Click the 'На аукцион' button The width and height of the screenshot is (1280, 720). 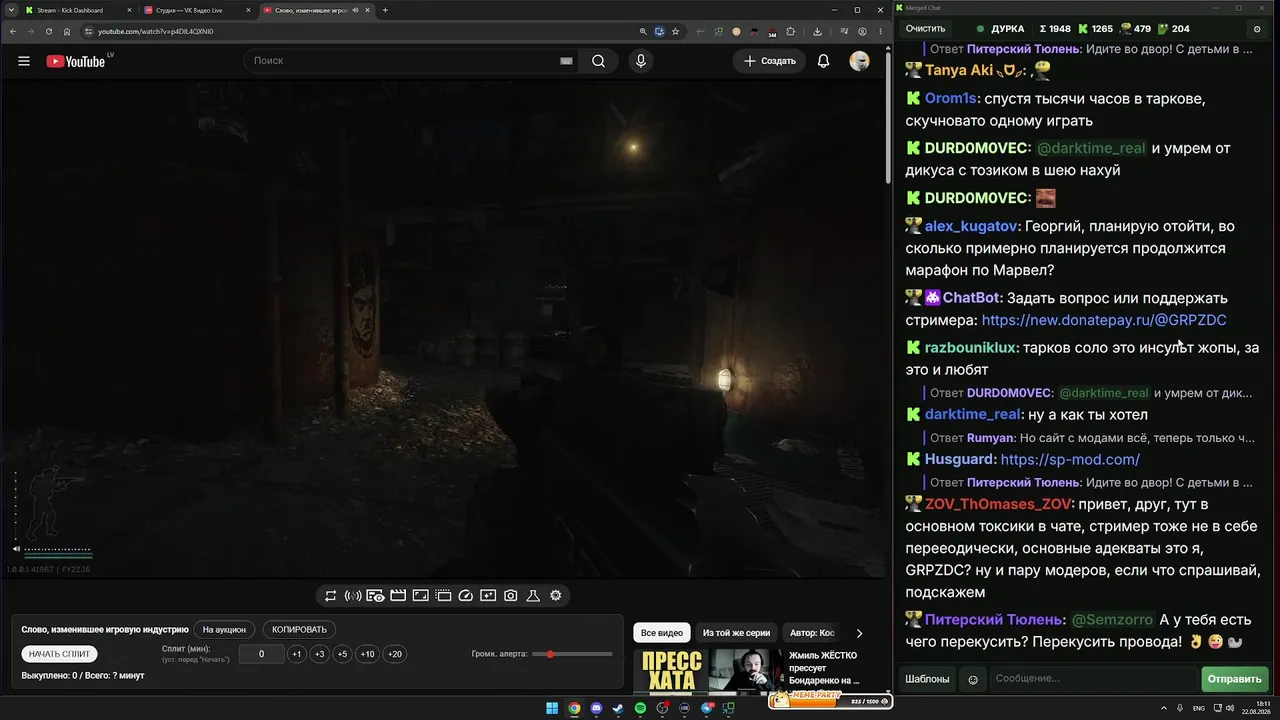tap(224, 630)
